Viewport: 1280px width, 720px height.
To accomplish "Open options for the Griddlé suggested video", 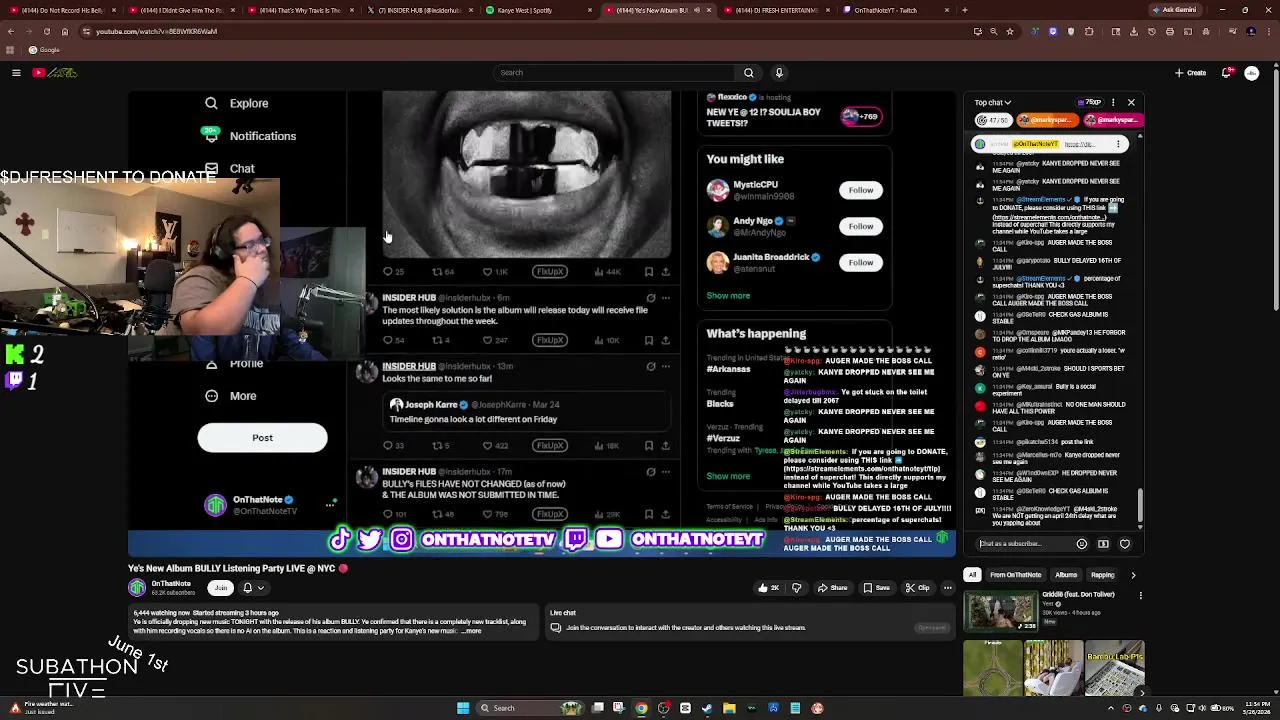I will [1140, 596].
